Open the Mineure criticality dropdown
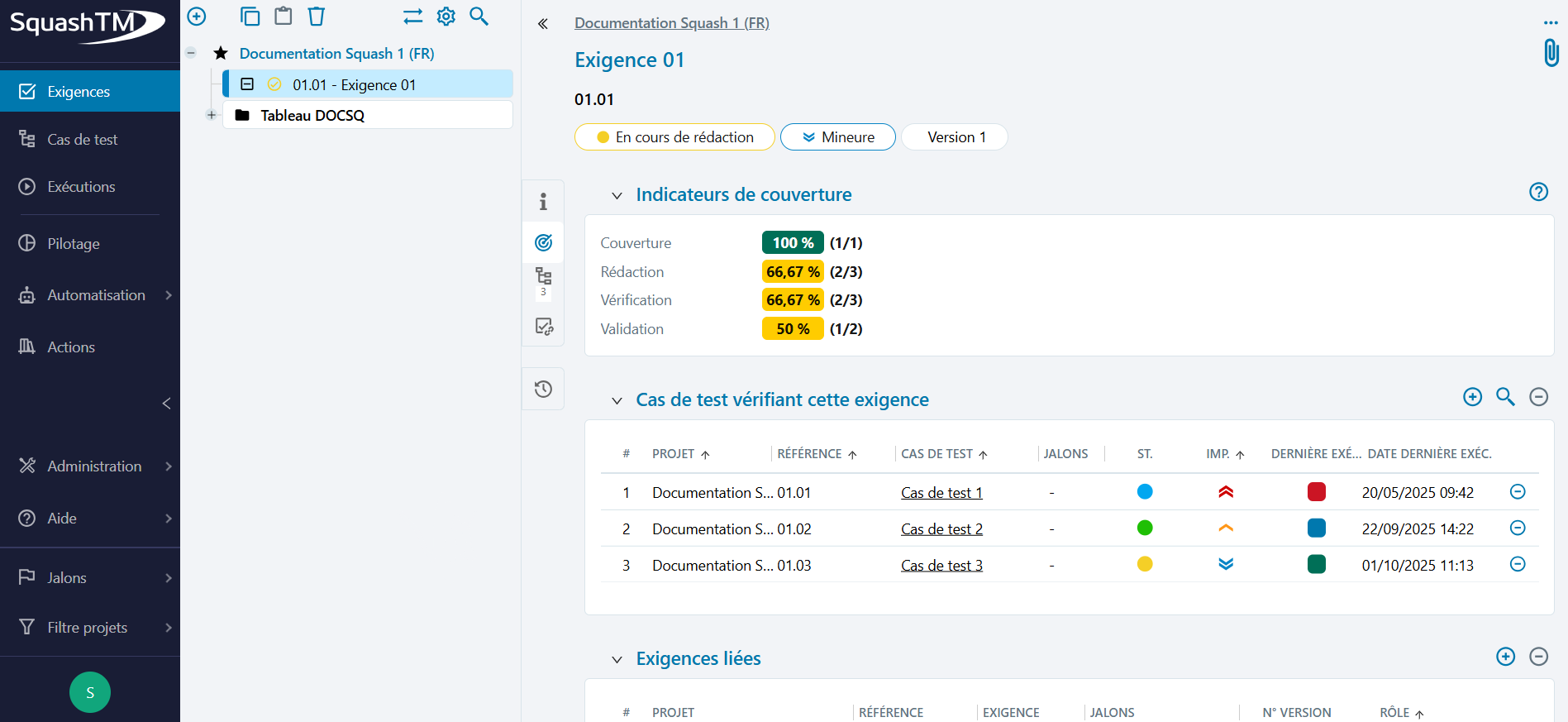The height and width of the screenshot is (722, 1568). (837, 137)
